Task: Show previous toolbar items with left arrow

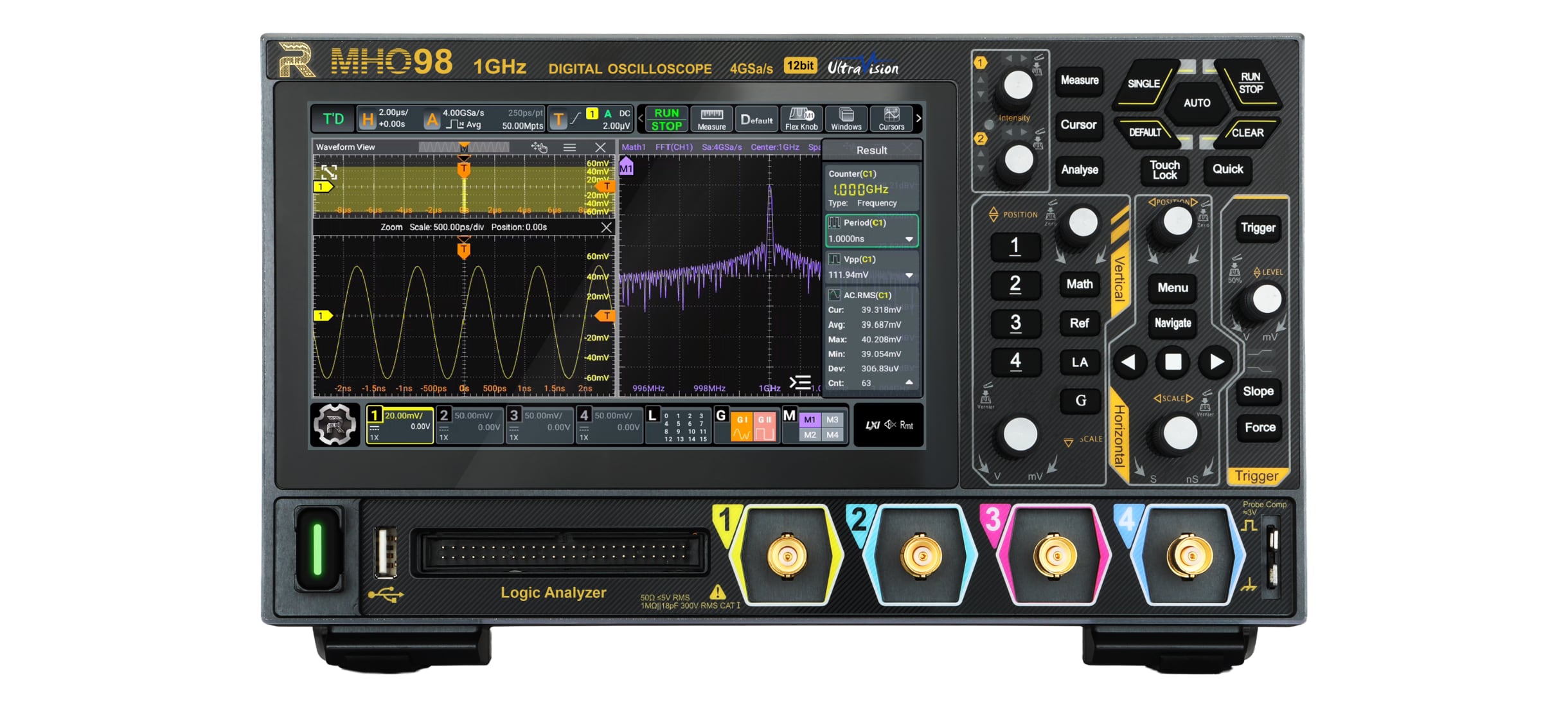Action: tap(640, 119)
